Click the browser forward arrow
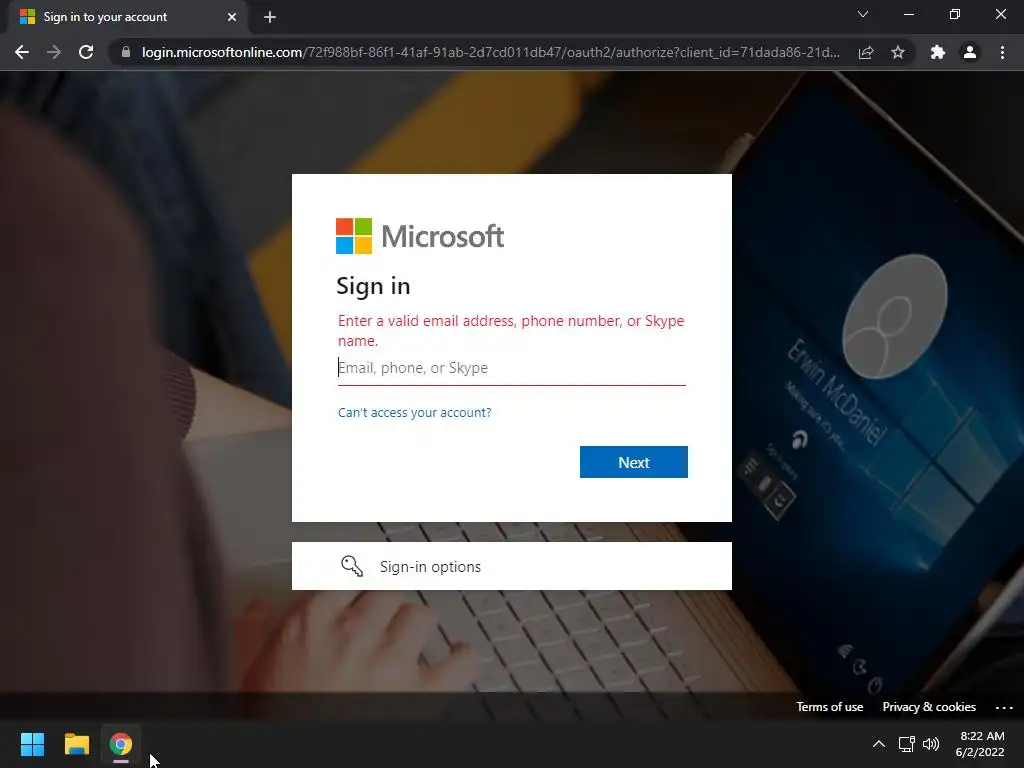1024x768 pixels. (54, 52)
